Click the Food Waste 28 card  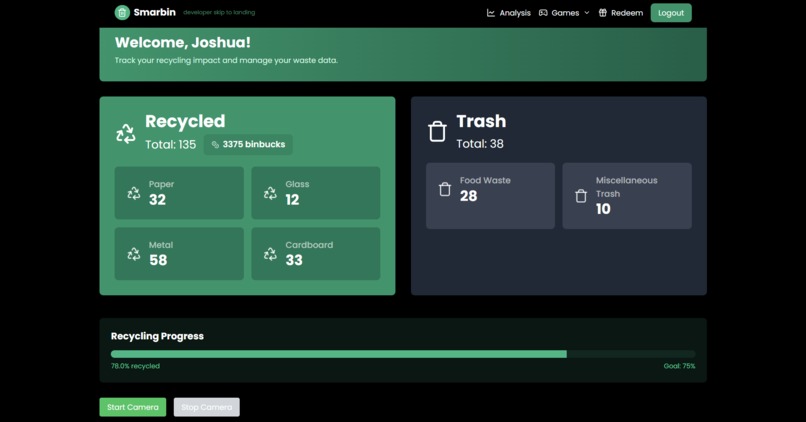(490, 196)
